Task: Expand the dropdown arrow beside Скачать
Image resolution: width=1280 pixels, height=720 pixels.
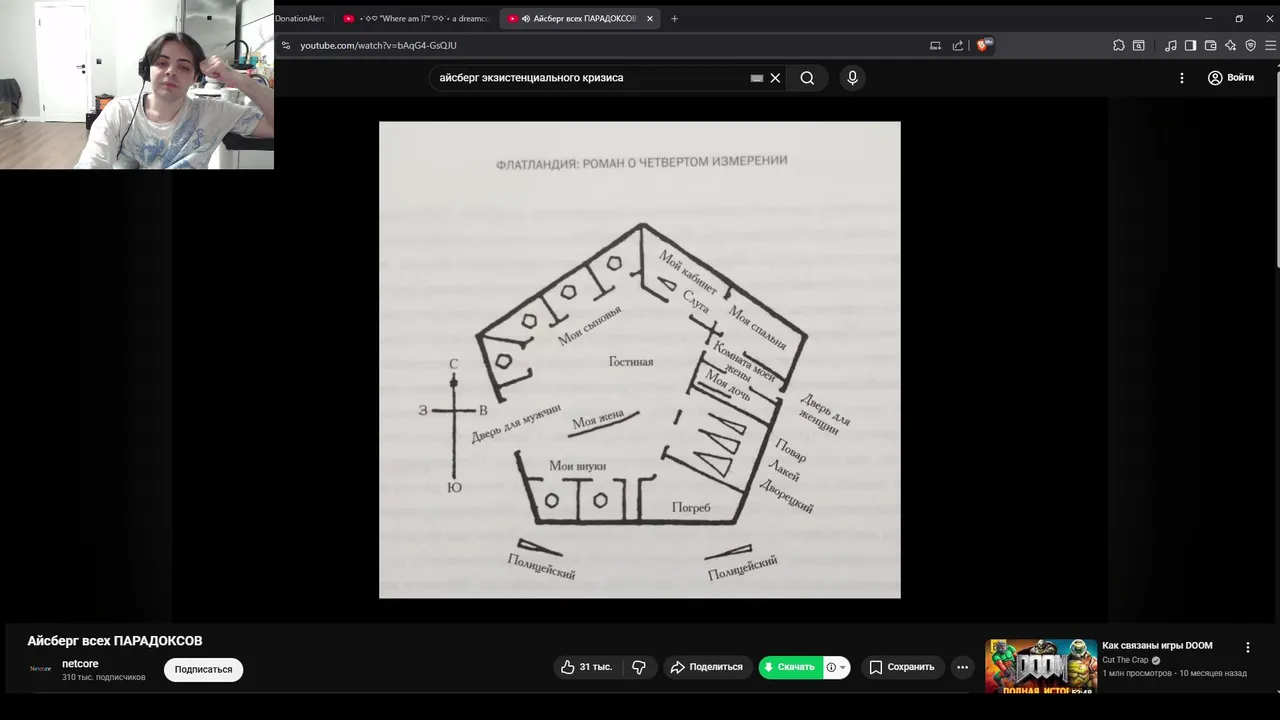Action: (x=842, y=667)
